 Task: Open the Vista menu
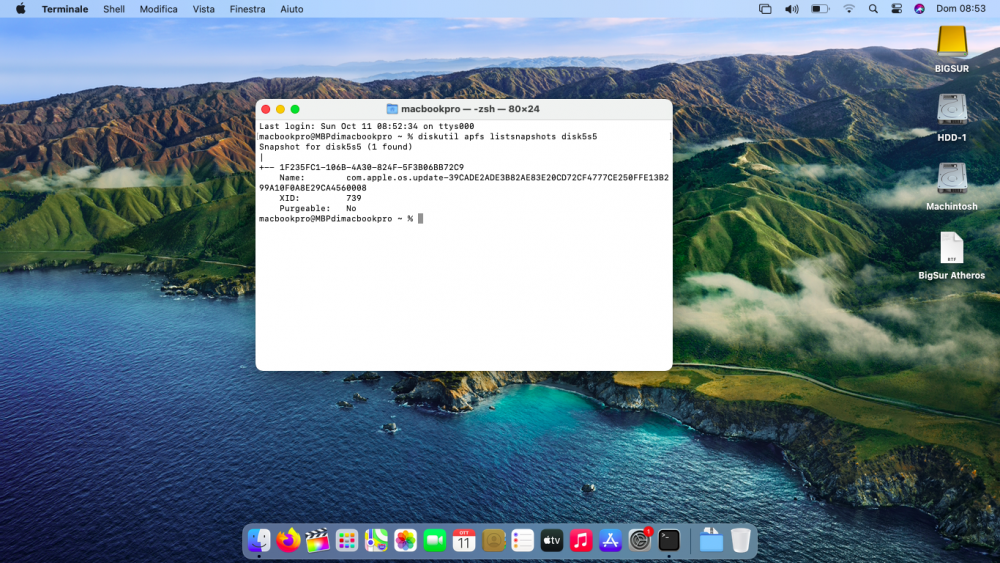203,9
